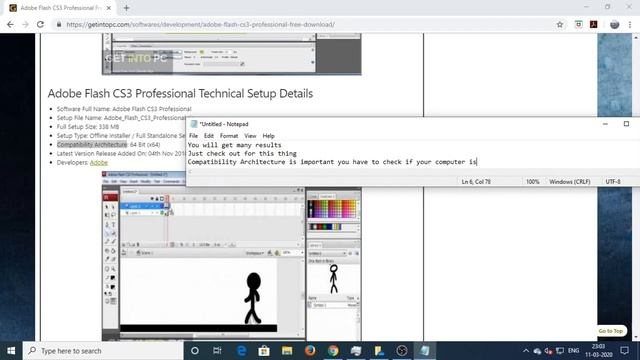This screenshot has height=360, width=640.
Task: Open a new Chrome tab
Action: click(126, 8)
